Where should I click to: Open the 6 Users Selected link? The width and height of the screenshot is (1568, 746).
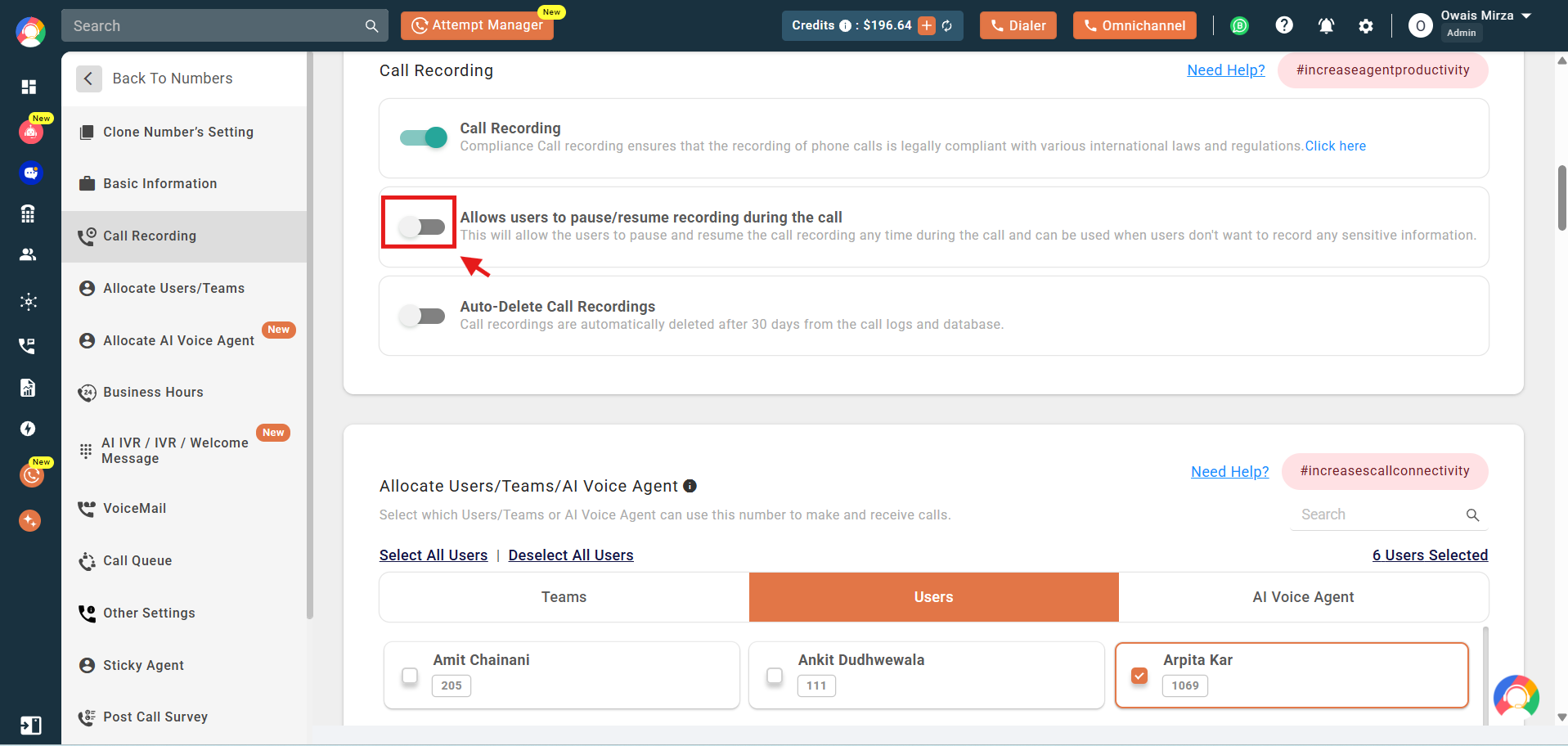pos(1431,555)
